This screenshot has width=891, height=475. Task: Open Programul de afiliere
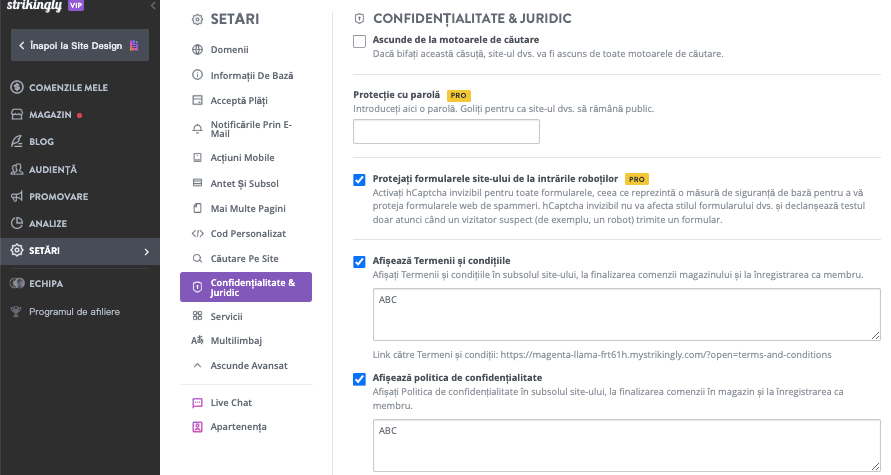(x=74, y=311)
